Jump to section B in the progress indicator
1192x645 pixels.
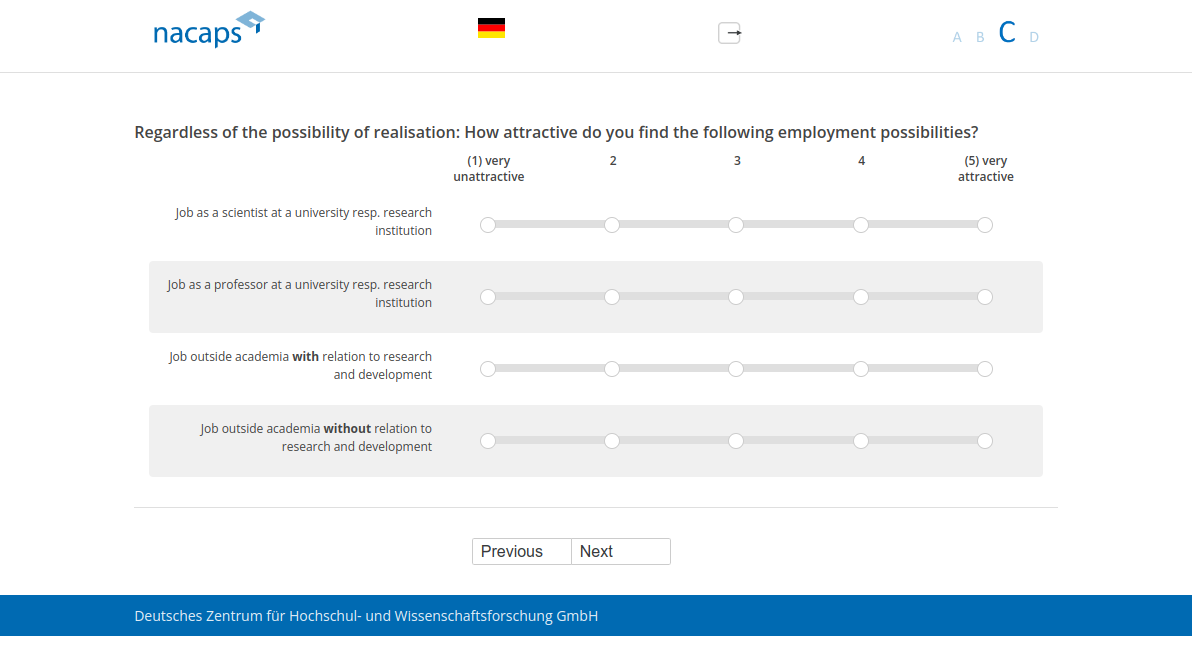(x=980, y=37)
